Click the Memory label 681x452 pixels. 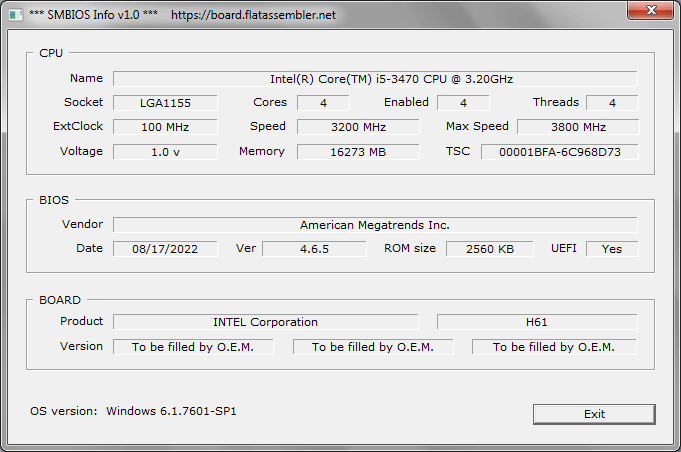(262, 151)
